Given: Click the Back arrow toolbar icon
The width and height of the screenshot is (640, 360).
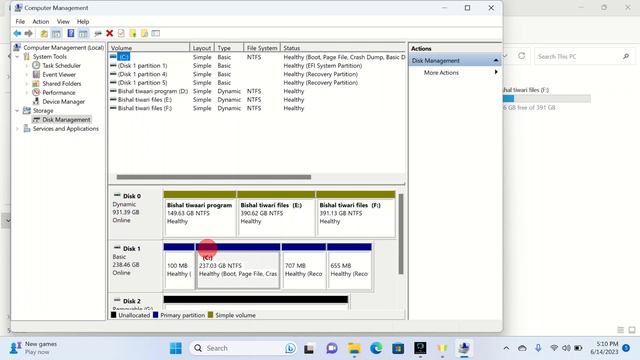Looking at the screenshot, I should pos(17,33).
